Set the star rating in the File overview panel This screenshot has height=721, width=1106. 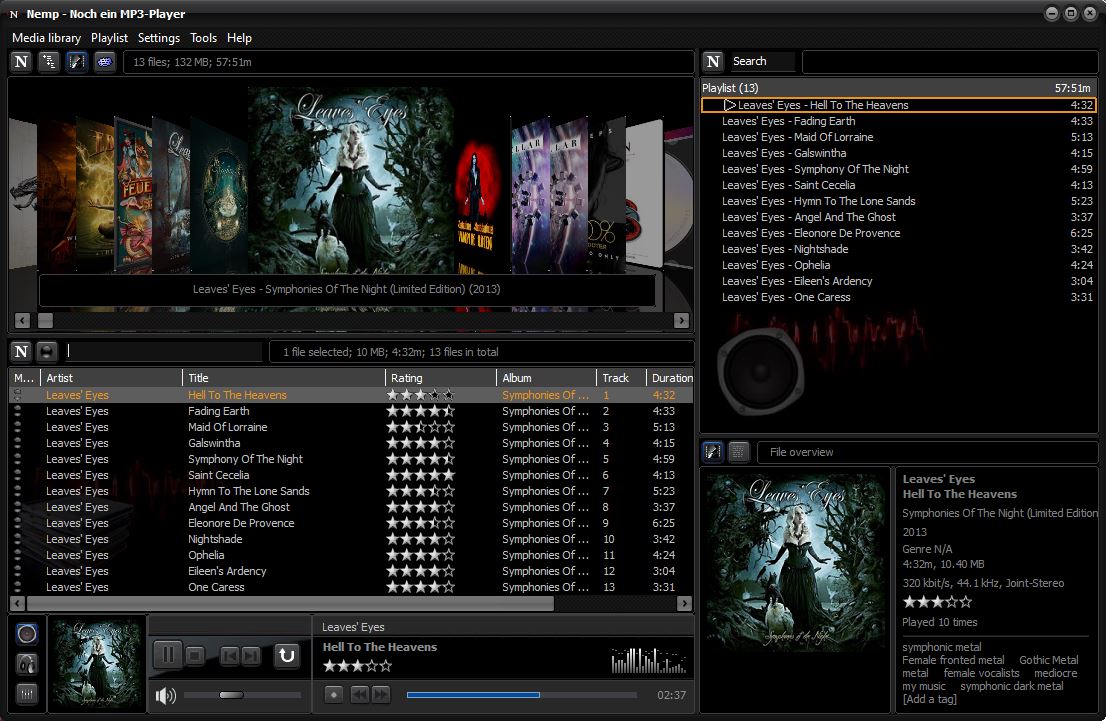click(937, 602)
